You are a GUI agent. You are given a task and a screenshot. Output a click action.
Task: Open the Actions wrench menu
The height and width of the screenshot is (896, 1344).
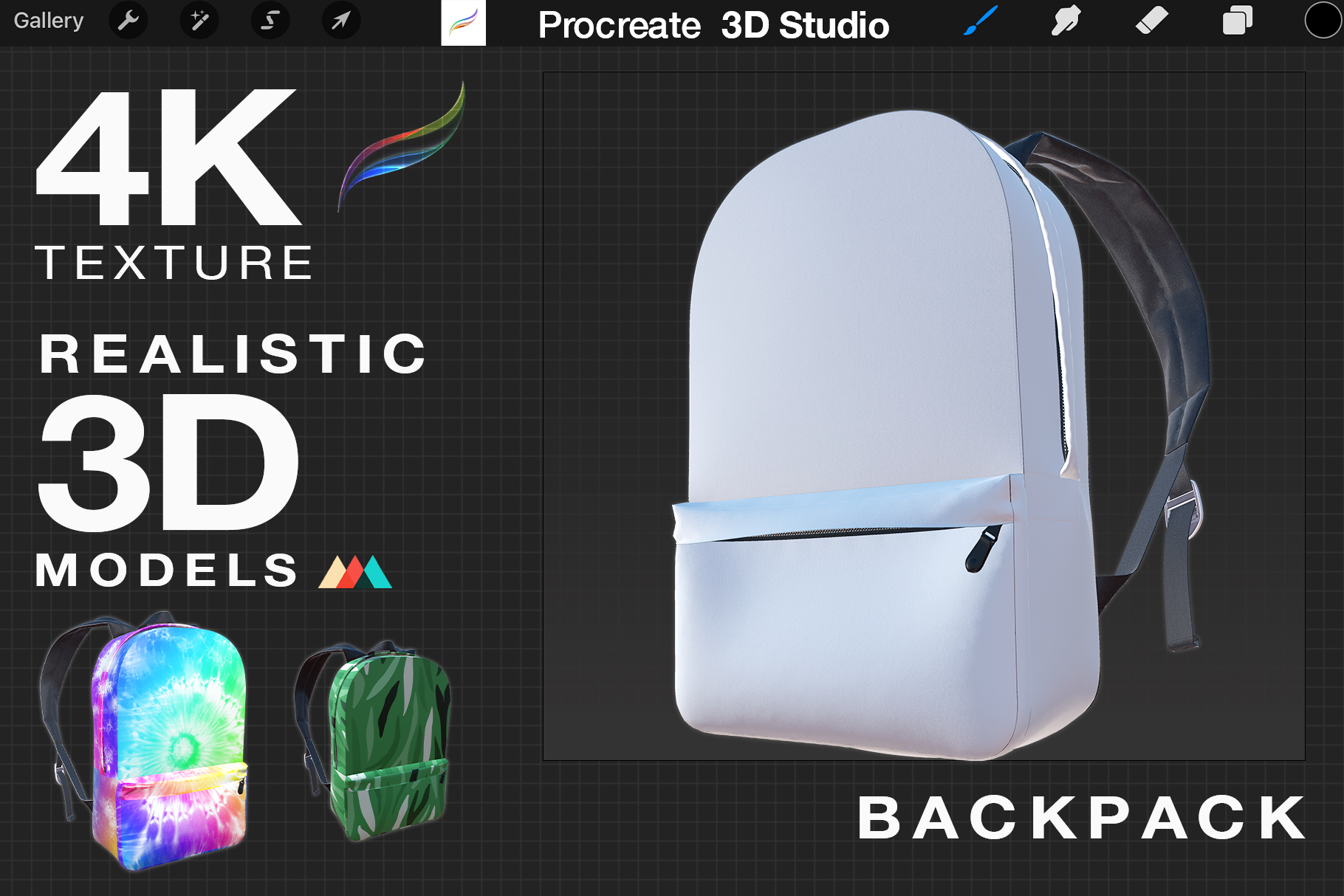click(128, 21)
